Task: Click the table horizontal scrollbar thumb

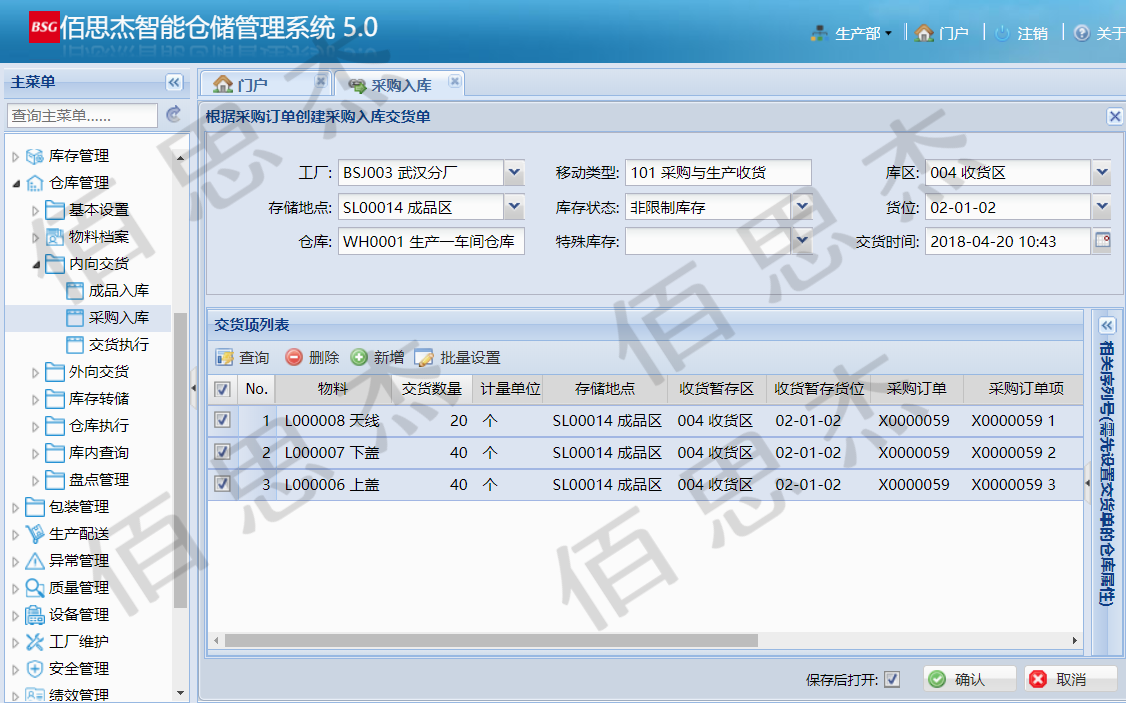Action: pos(491,640)
